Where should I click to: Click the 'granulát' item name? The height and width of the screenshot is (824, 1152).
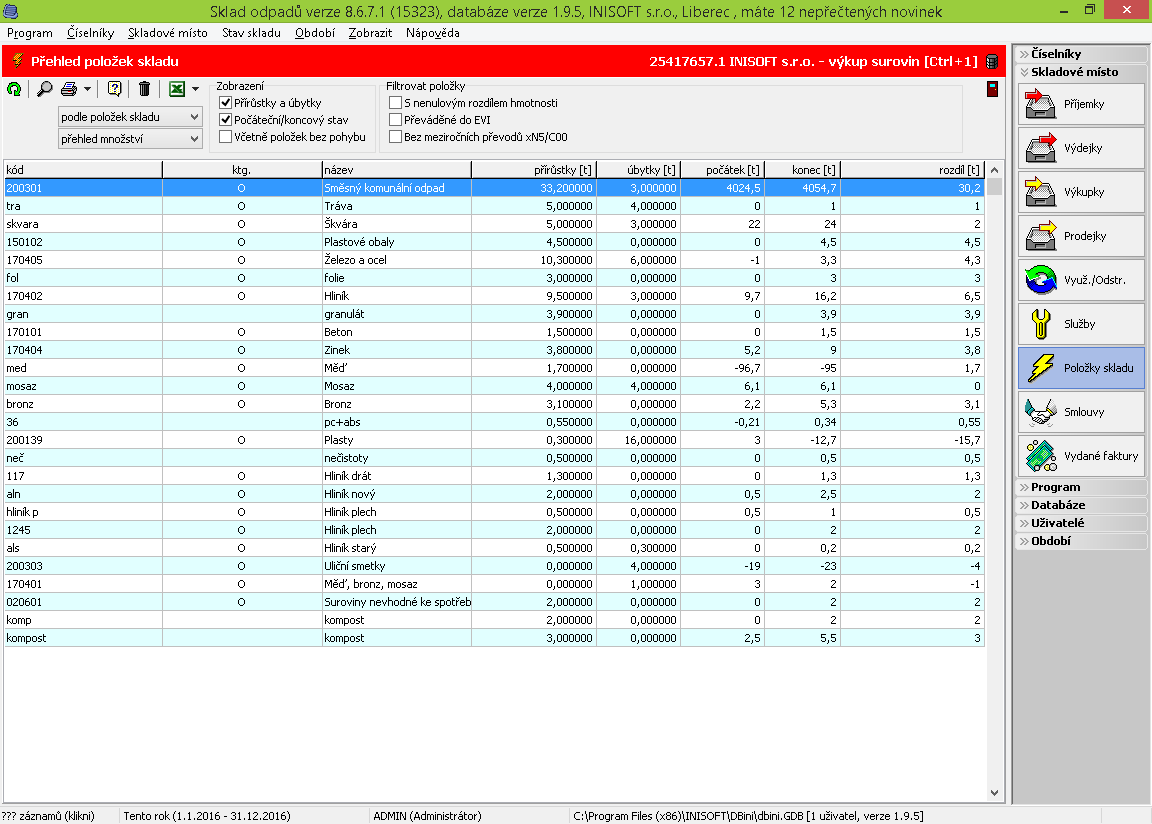point(344,314)
